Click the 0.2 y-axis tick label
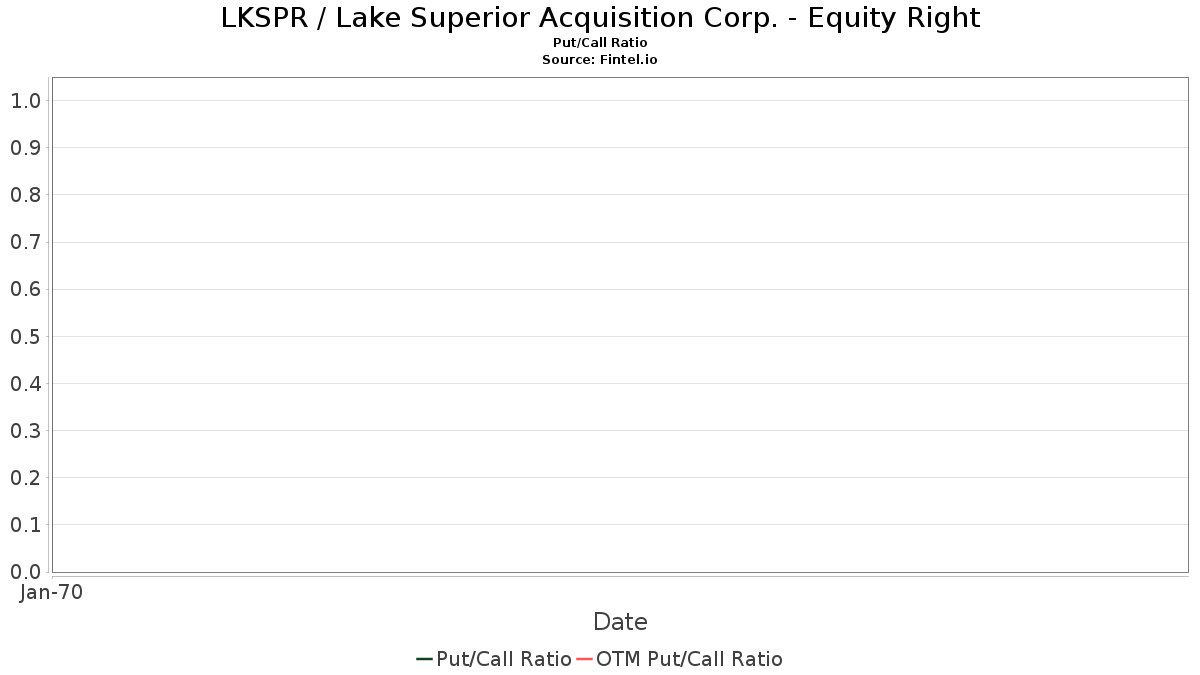Image resolution: width=1200 pixels, height=675 pixels. [25, 478]
